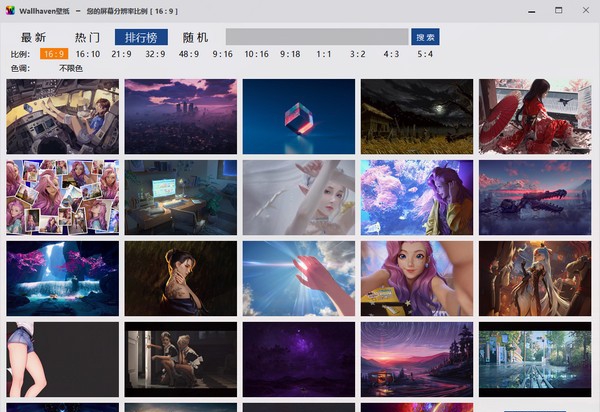Open the hand reaching toward sun wallpaper

pos(299,278)
